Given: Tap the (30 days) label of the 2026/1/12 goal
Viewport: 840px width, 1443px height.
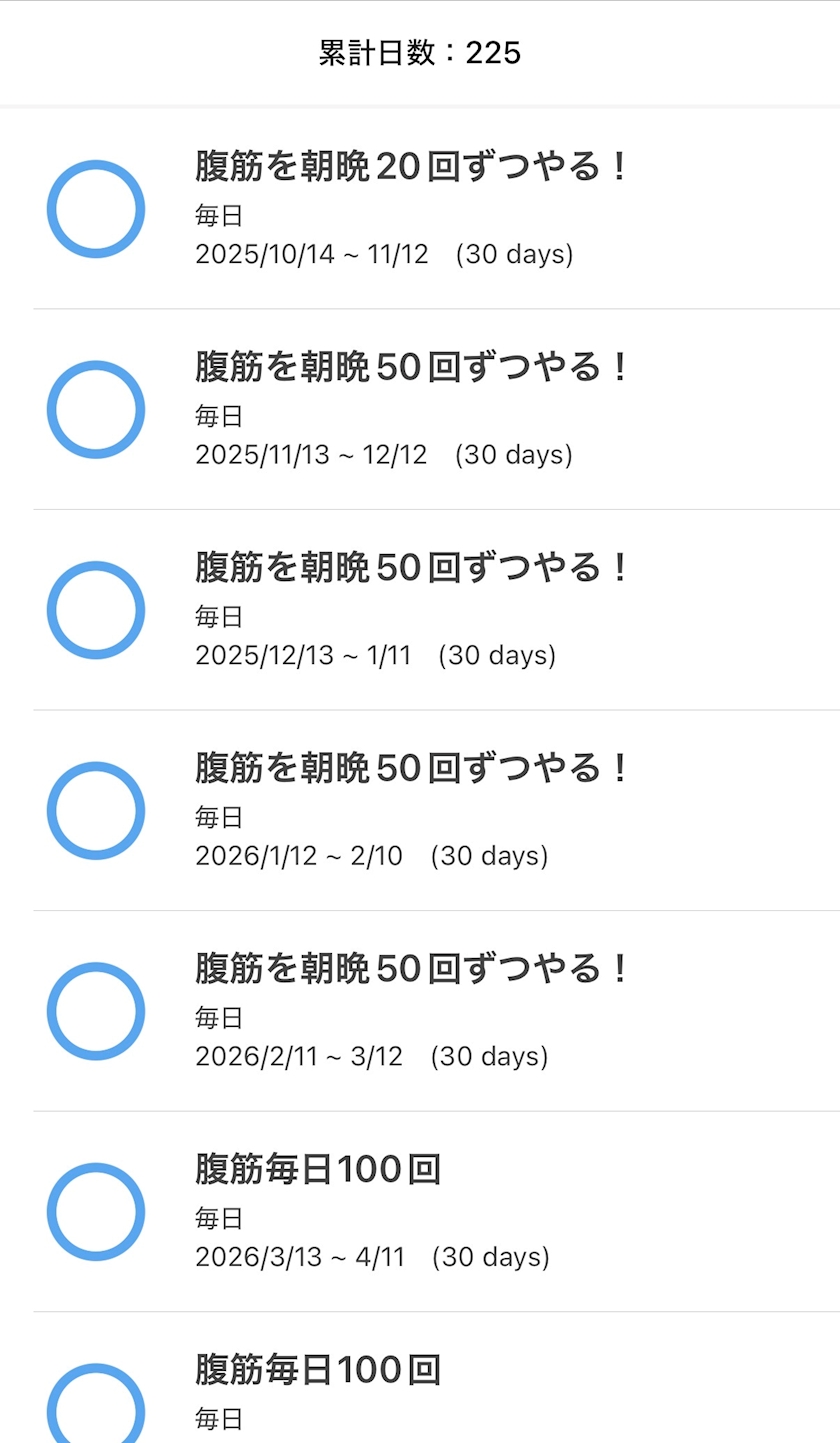Looking at the screenshot, I should (490, 856).
